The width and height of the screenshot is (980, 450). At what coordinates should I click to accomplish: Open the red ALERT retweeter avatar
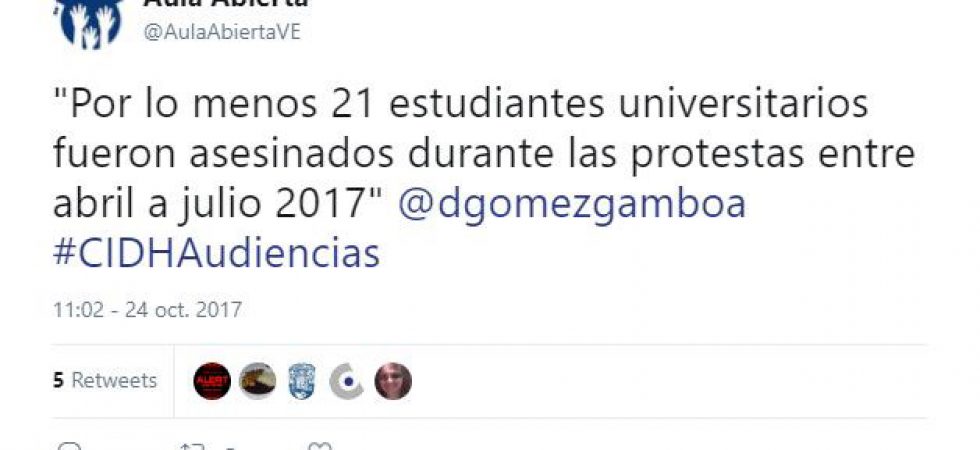click(212, 381)
